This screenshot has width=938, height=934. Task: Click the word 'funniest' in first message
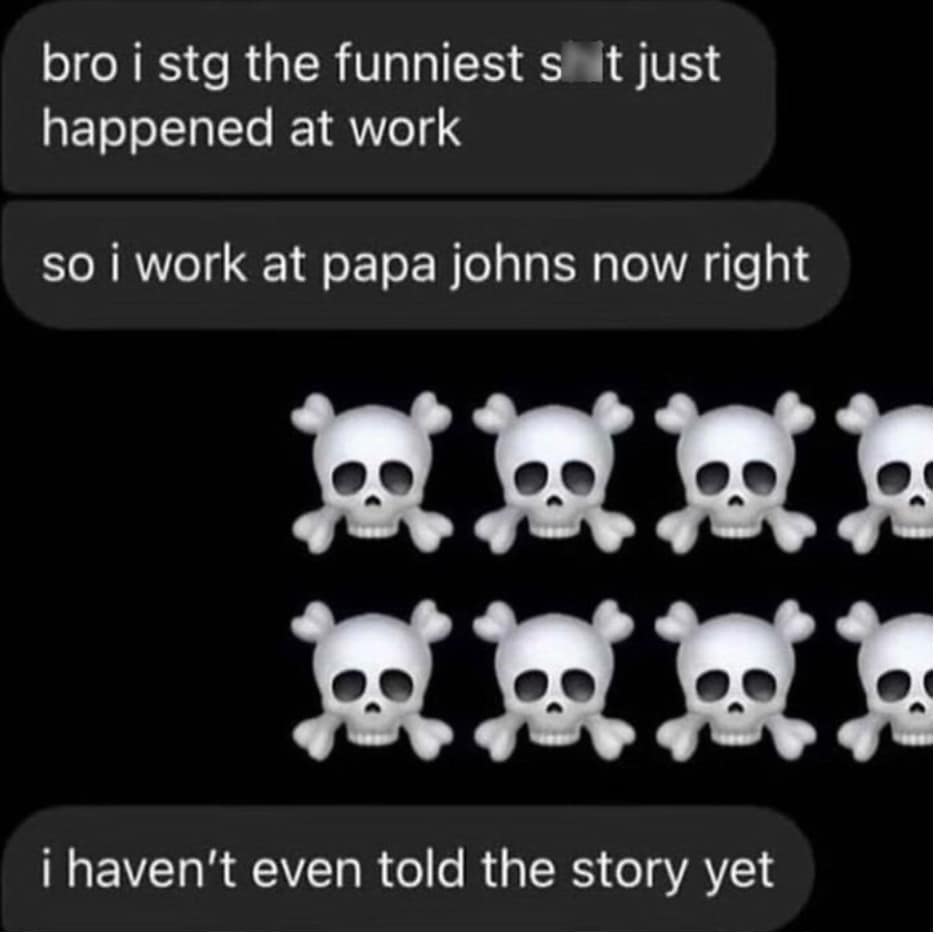point(428,64)
